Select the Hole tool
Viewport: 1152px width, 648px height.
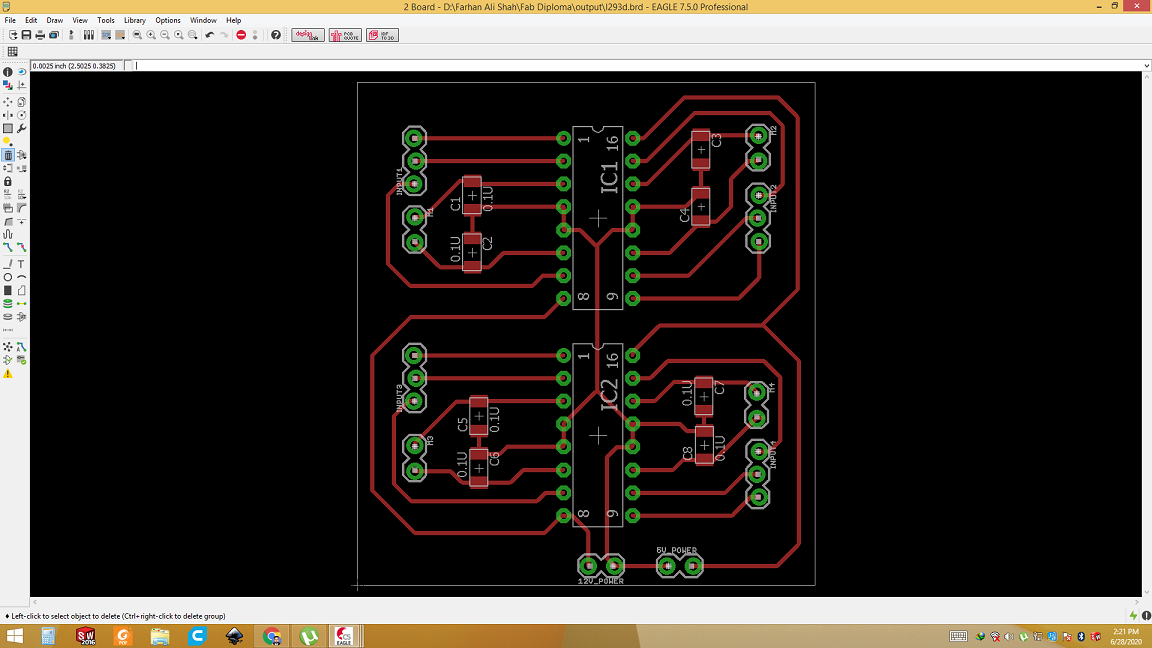coord(7,317)
